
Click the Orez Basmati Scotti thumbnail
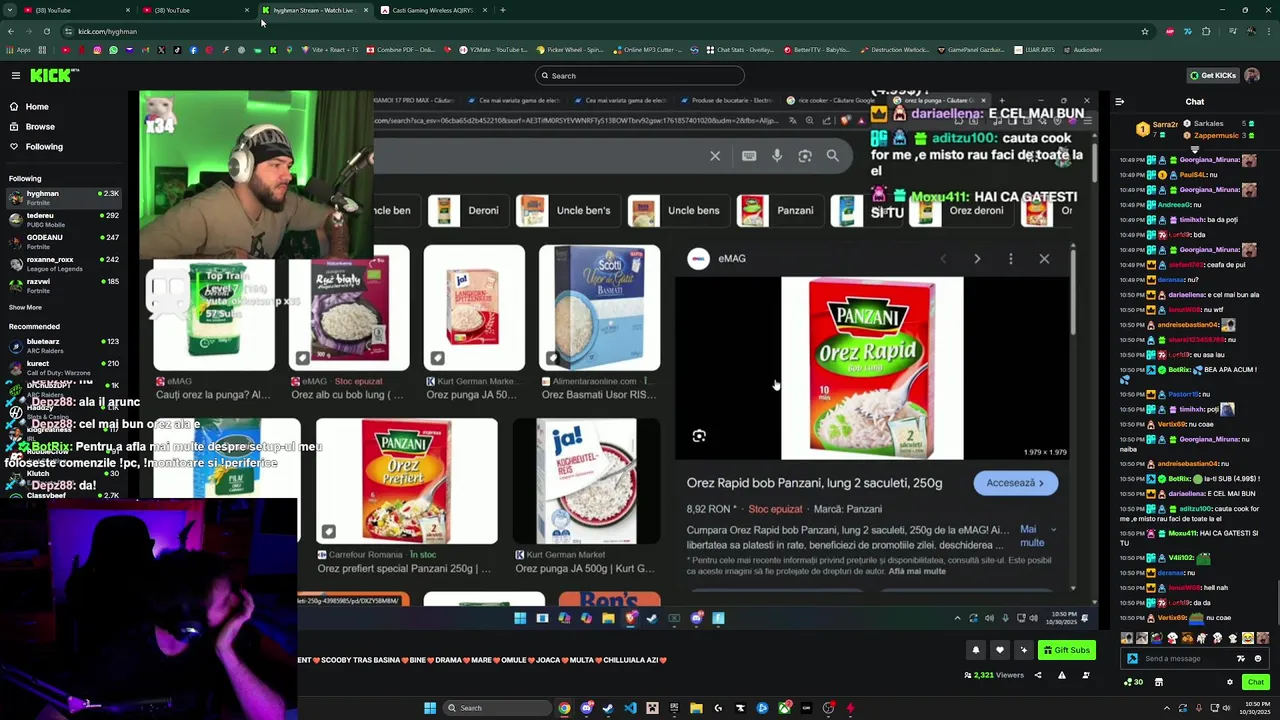pyautogui.click(x=599, y=308)
